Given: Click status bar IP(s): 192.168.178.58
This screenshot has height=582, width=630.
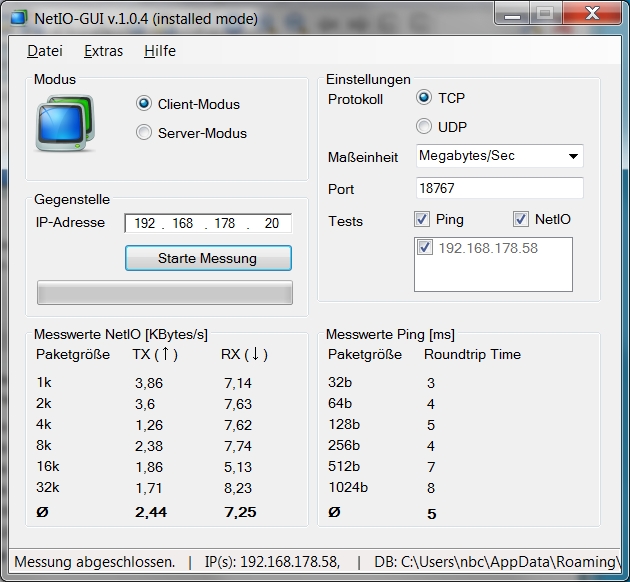Looking at the screenshot, I should [272, 562].
